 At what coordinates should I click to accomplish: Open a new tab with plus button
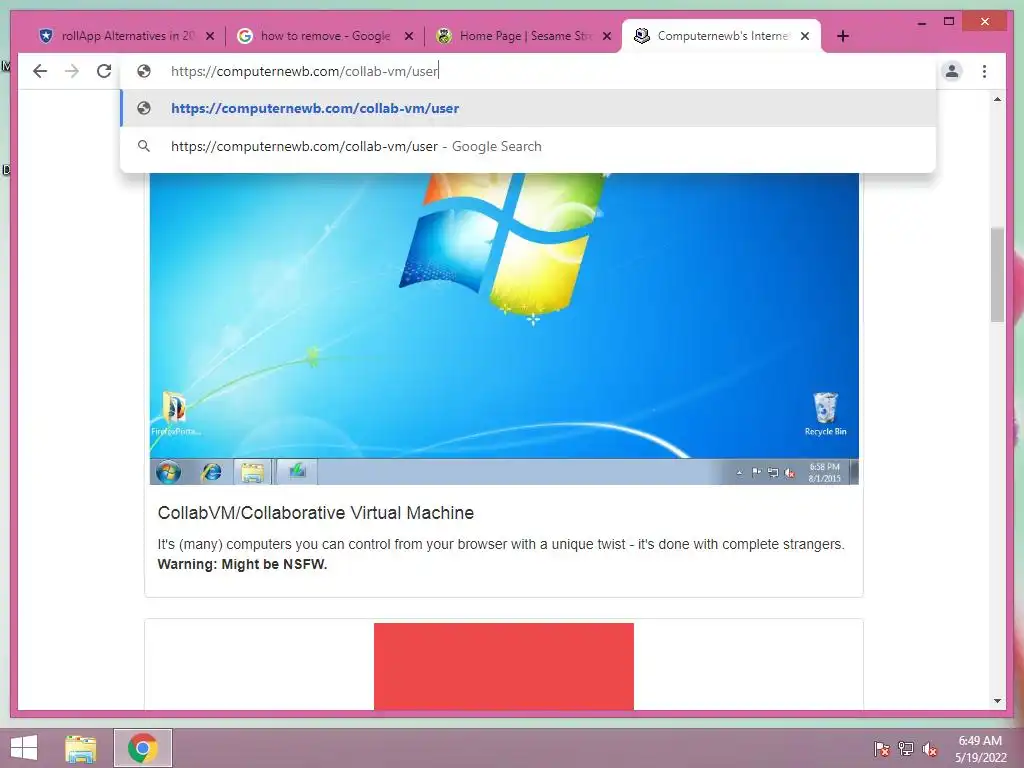point(842,36)
